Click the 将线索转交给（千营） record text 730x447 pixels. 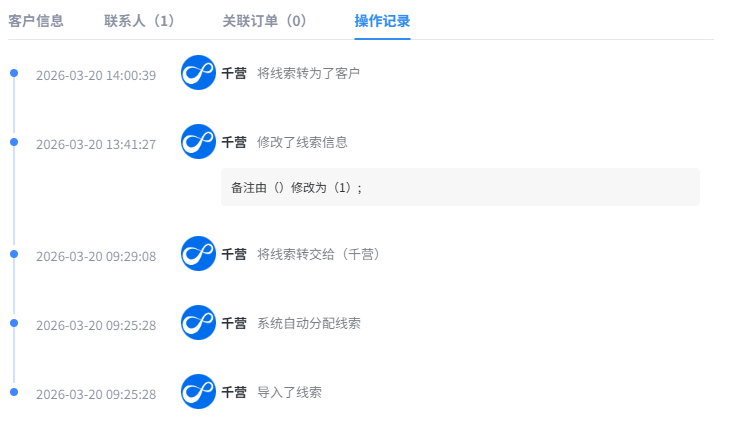[318, 254]
